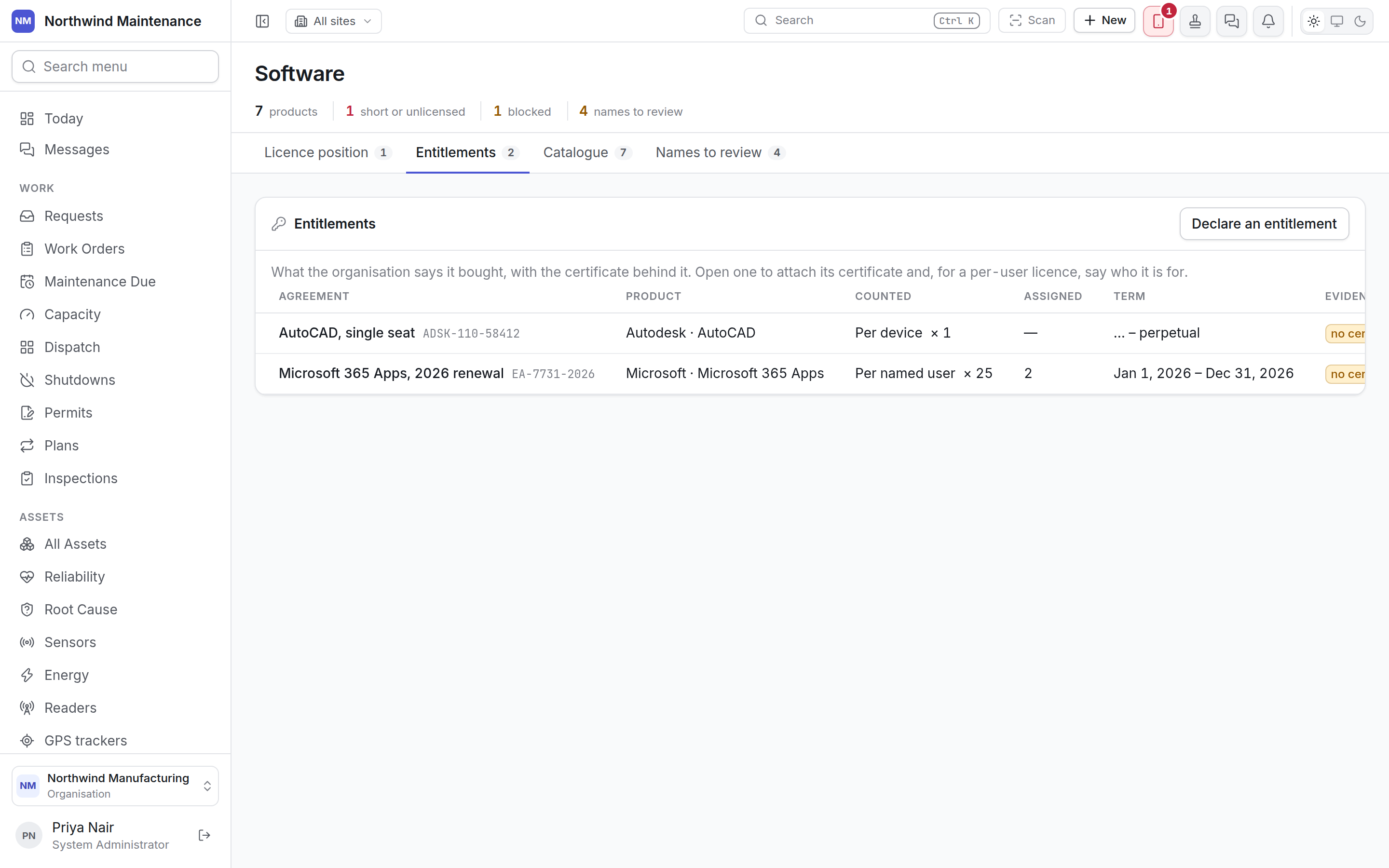Screen dimensions: 1389x868
Task: Open Permits in sidebar
Action: point(115,412)
